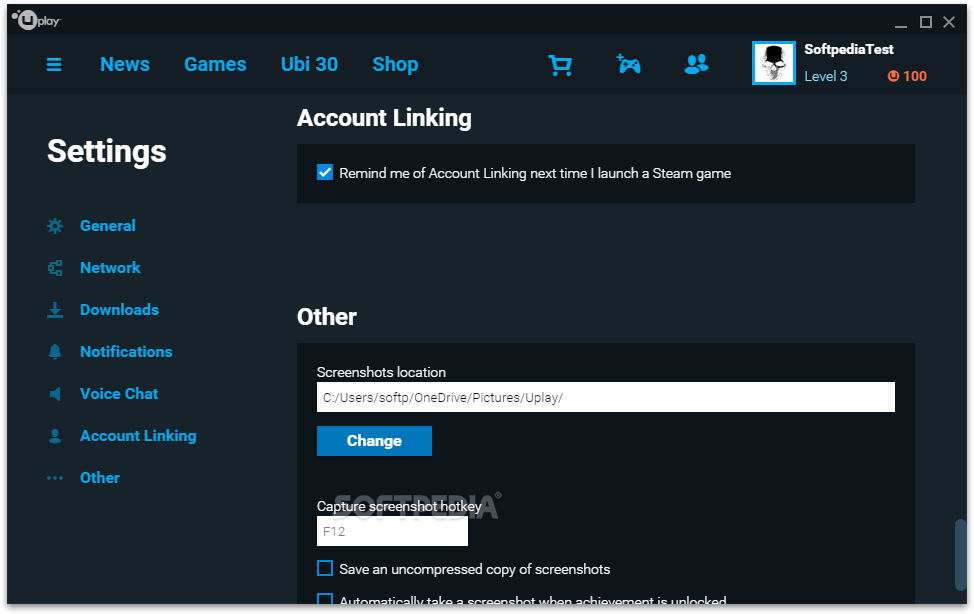Click the Capture screenshot hotkey field
This screenshot has width=974, height=614.
(392, 531)
